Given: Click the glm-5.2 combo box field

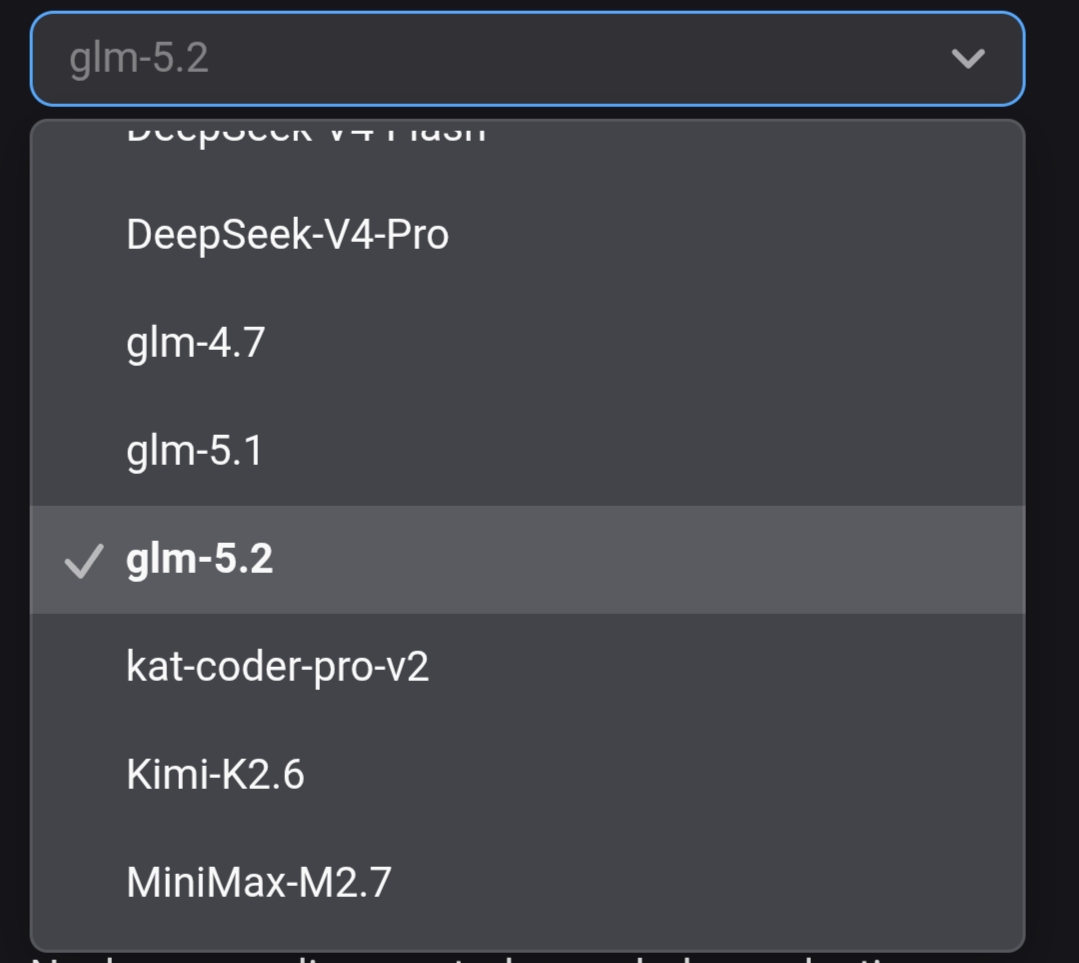Looking at the screenshot, I should pos(528,59).
